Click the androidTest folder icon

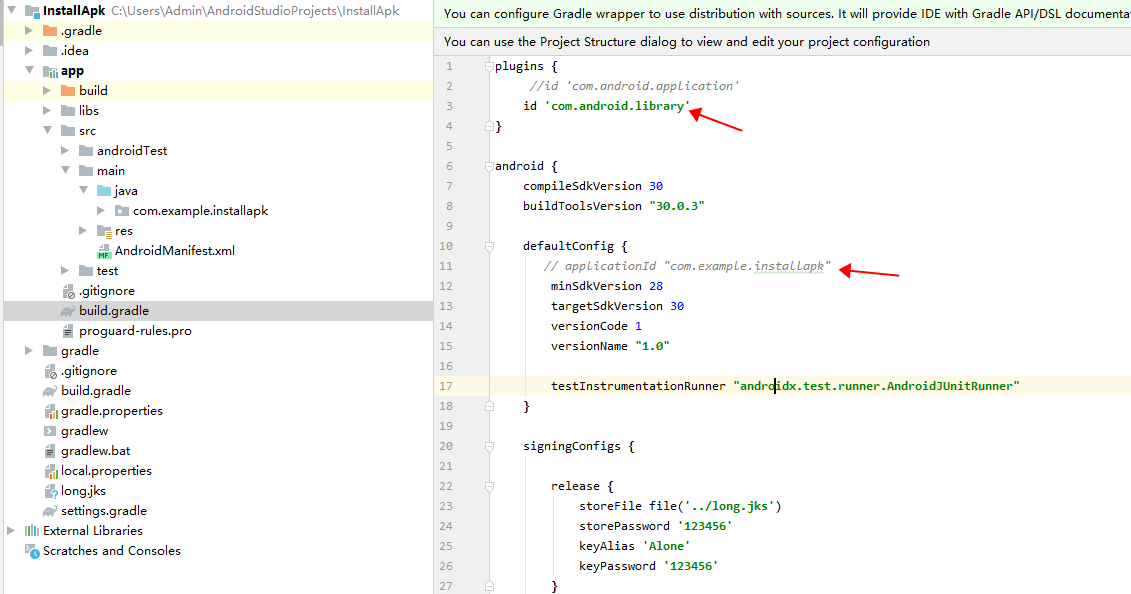tap(86, 150)
